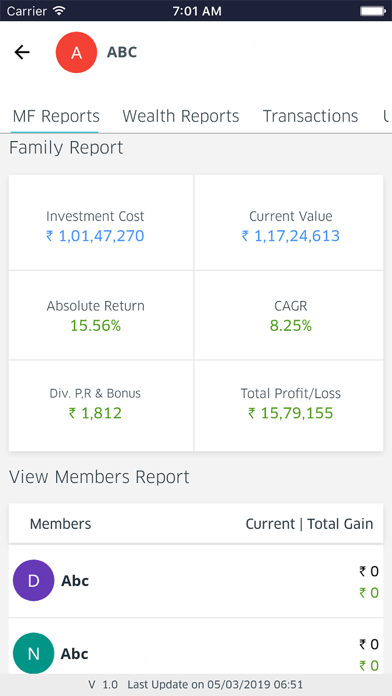
Task: Open the first Abc member row
Action: coord(196,581)
